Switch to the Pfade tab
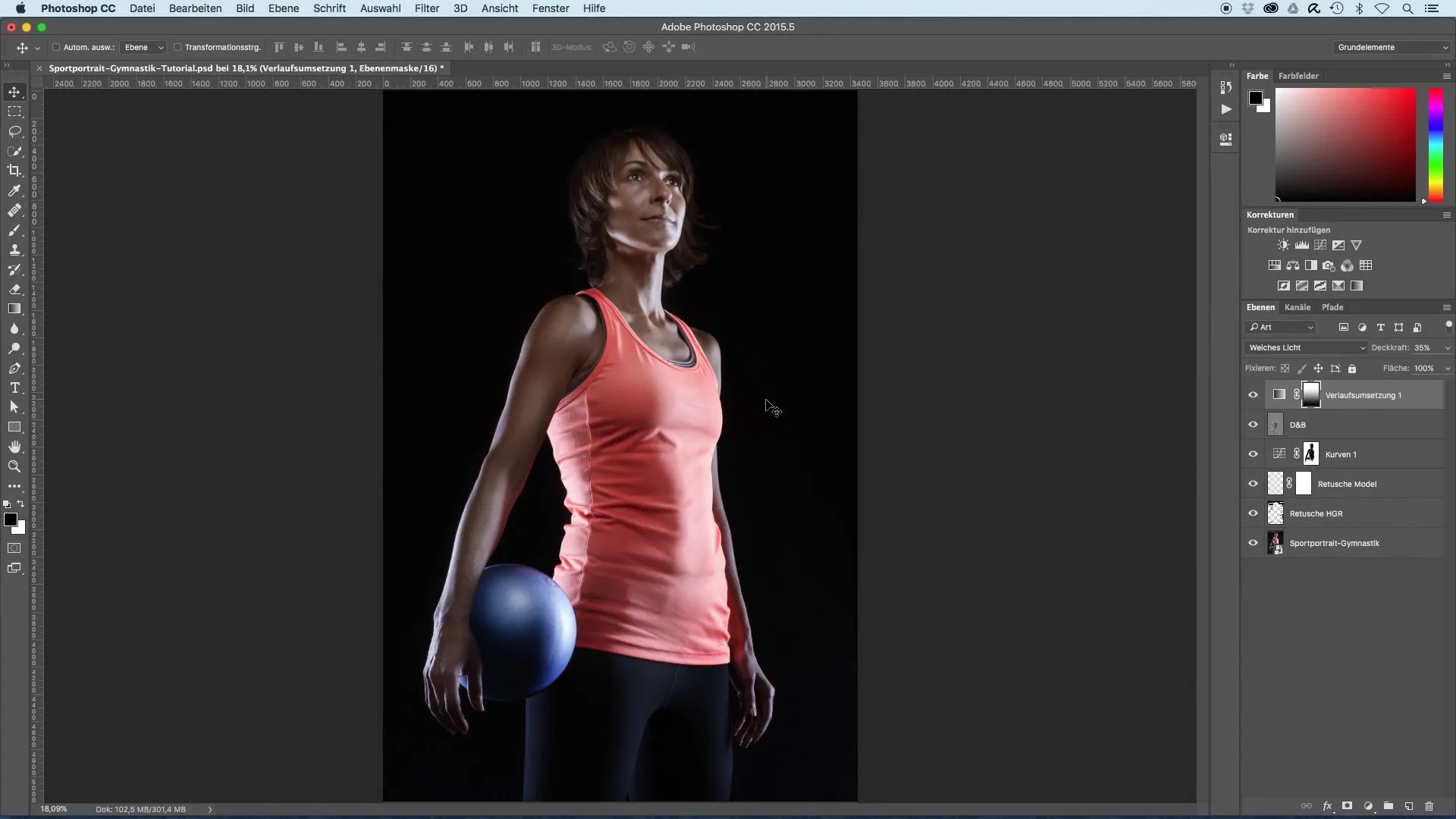Viewport: 1456px width, 819px height. [1332, 307]
